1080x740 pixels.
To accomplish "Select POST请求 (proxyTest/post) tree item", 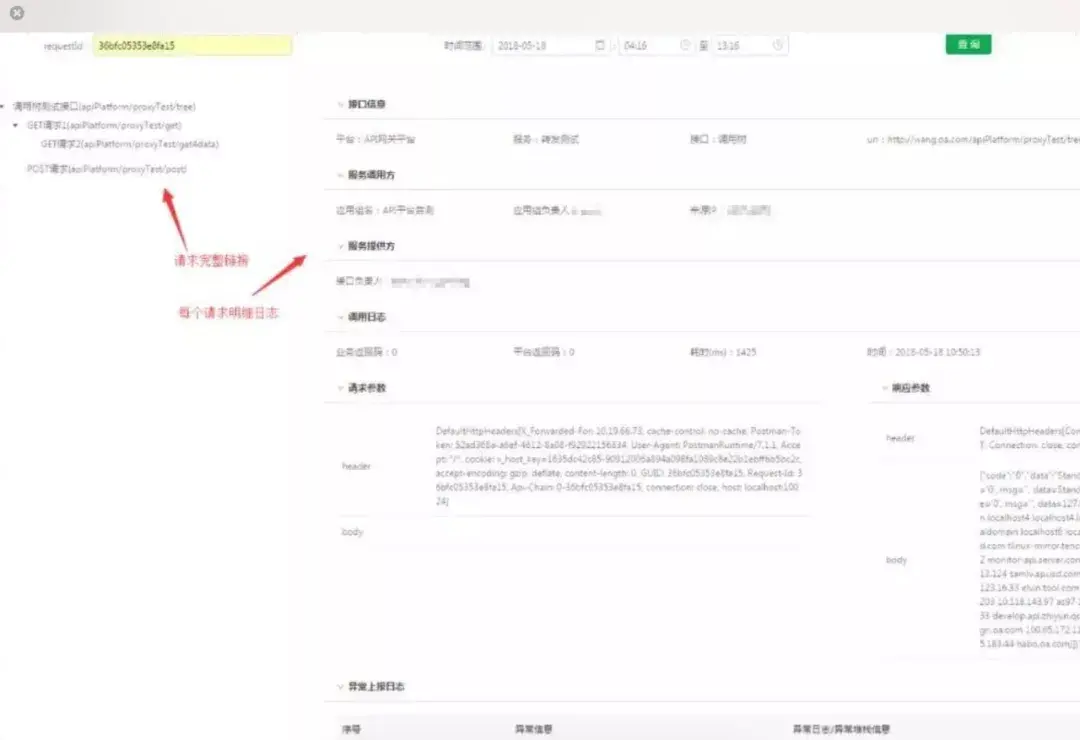I will (x=107, y=169).
